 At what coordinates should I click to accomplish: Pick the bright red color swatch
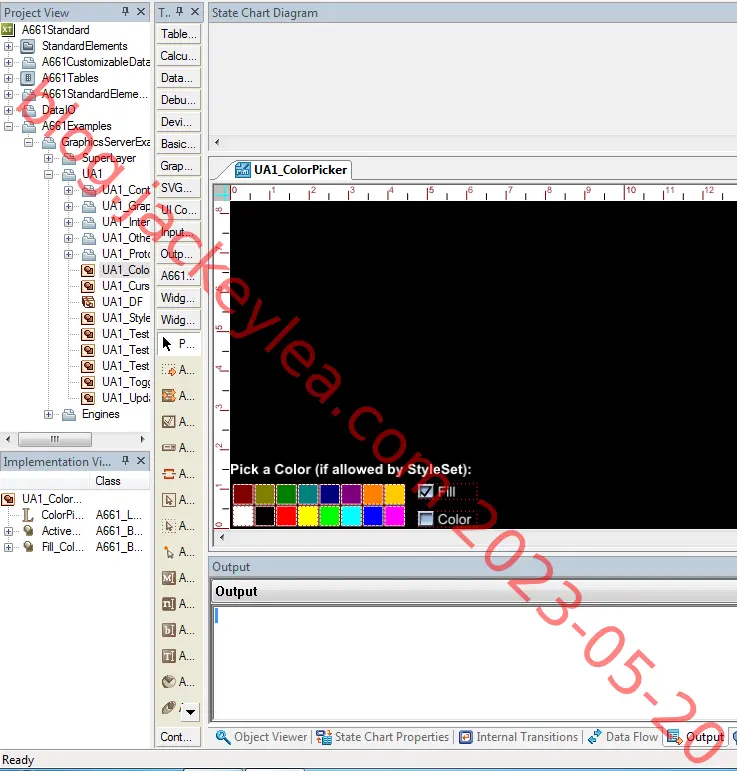[x=286, y=516]
